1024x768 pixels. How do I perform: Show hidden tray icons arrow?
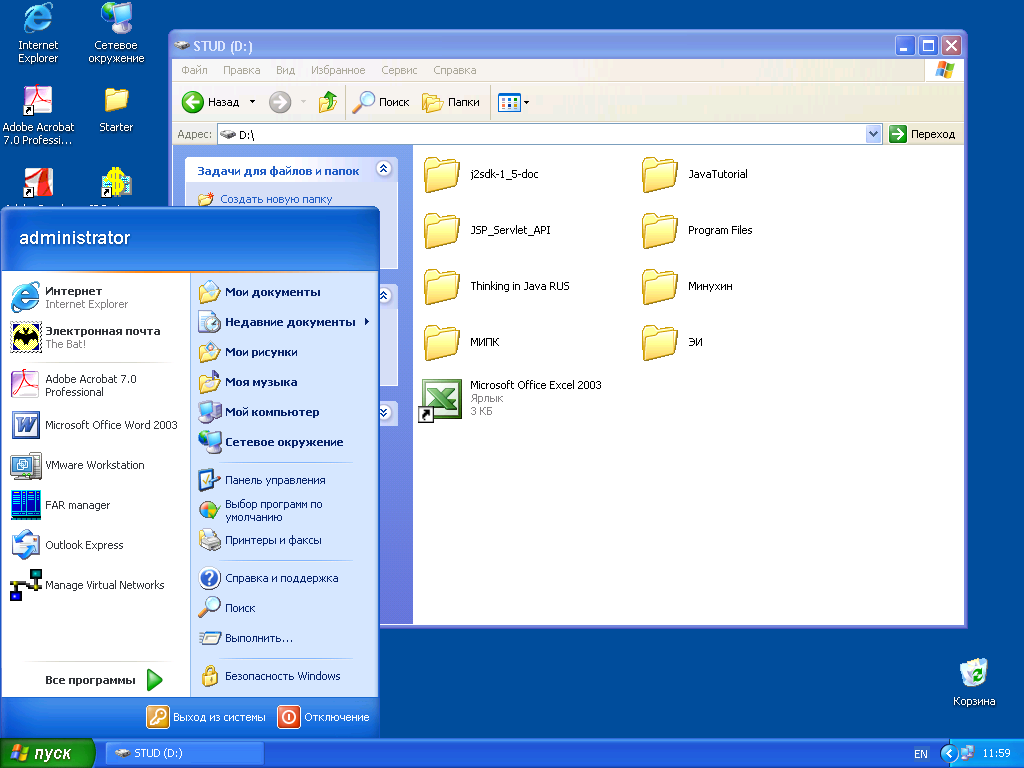(x=948, y=754)
